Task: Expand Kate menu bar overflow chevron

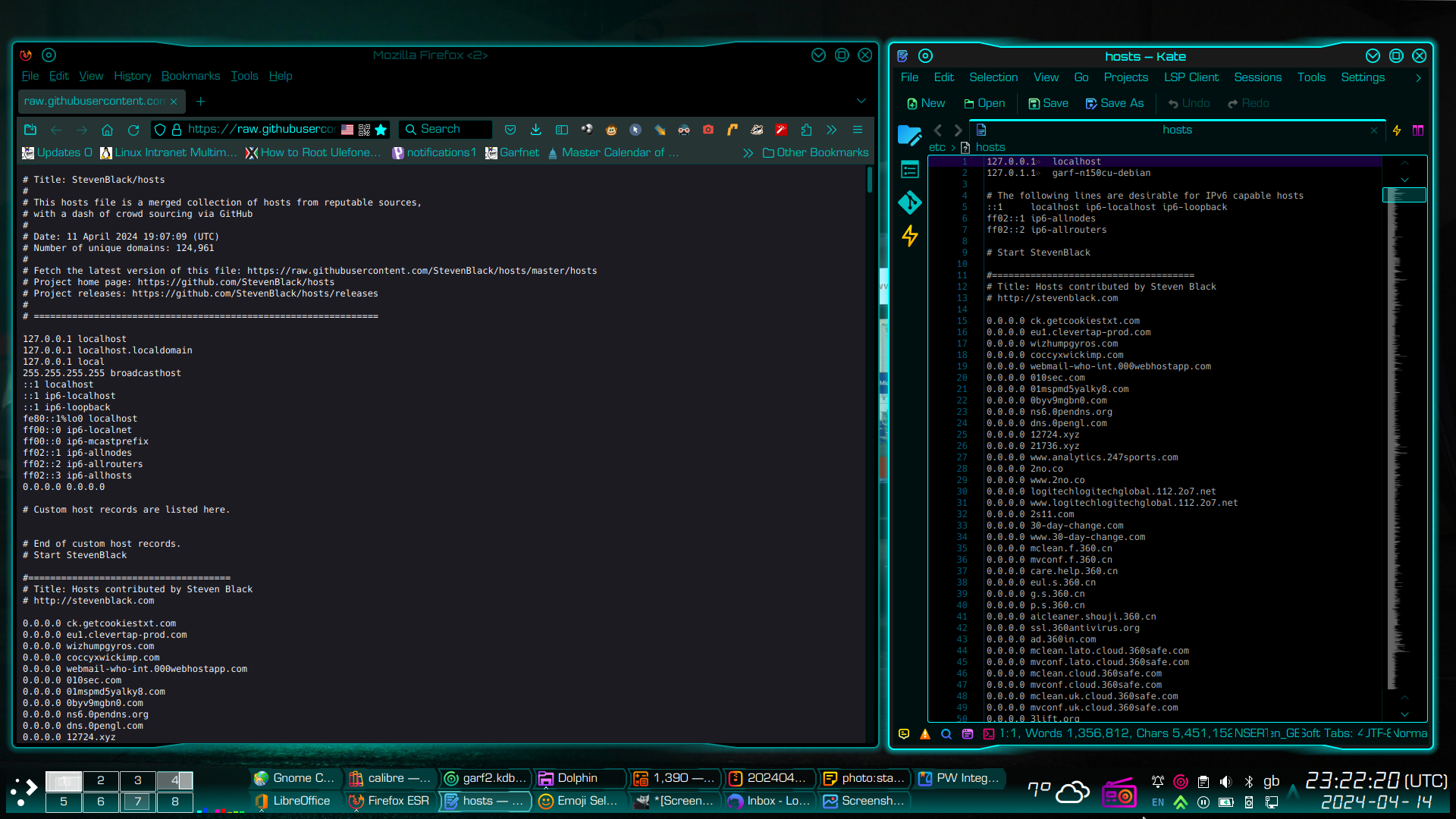Action: pos(1418,77)
